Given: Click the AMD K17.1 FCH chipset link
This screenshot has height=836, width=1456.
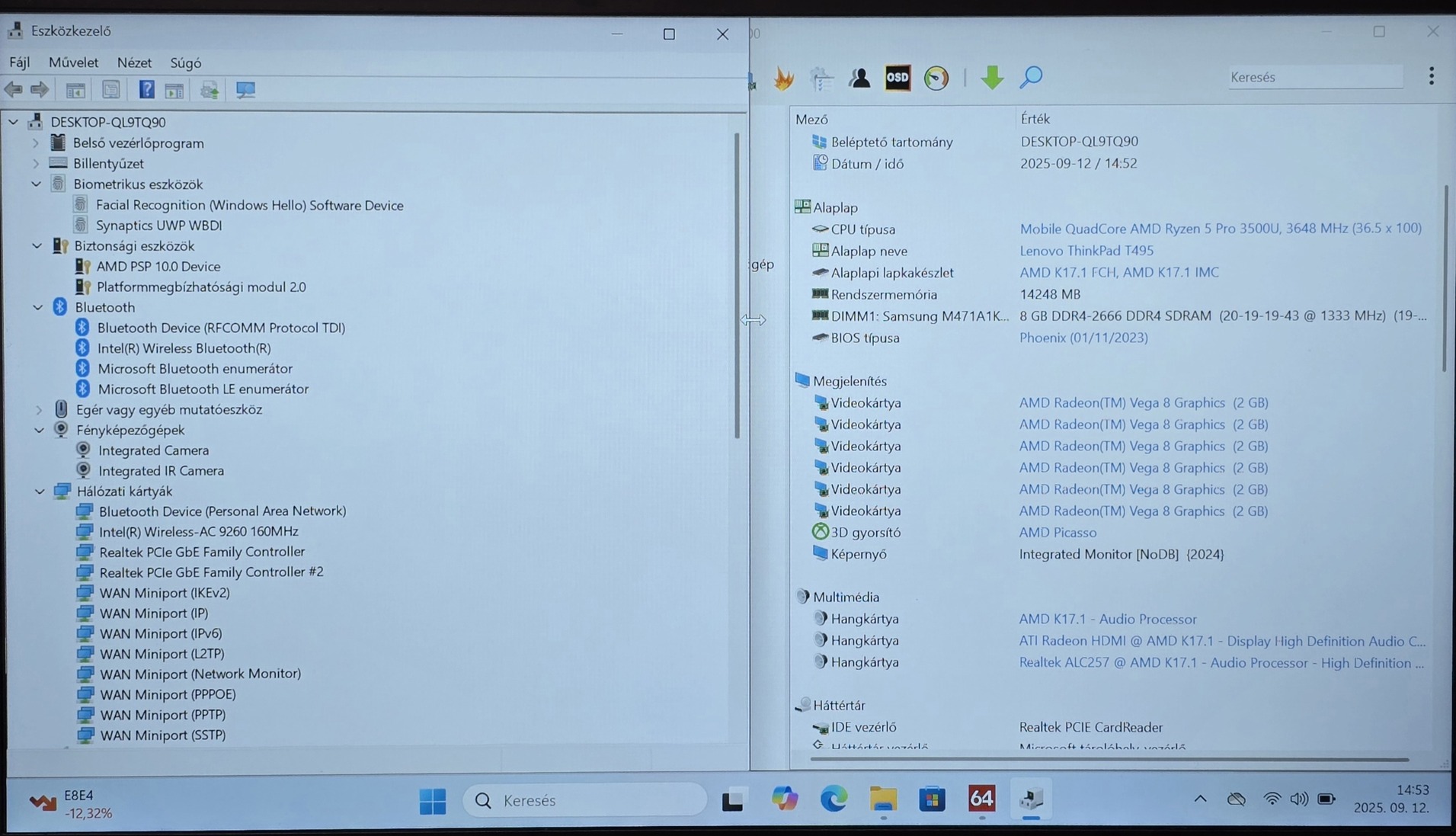Looking at the screenshot, I should point(1119,272).
